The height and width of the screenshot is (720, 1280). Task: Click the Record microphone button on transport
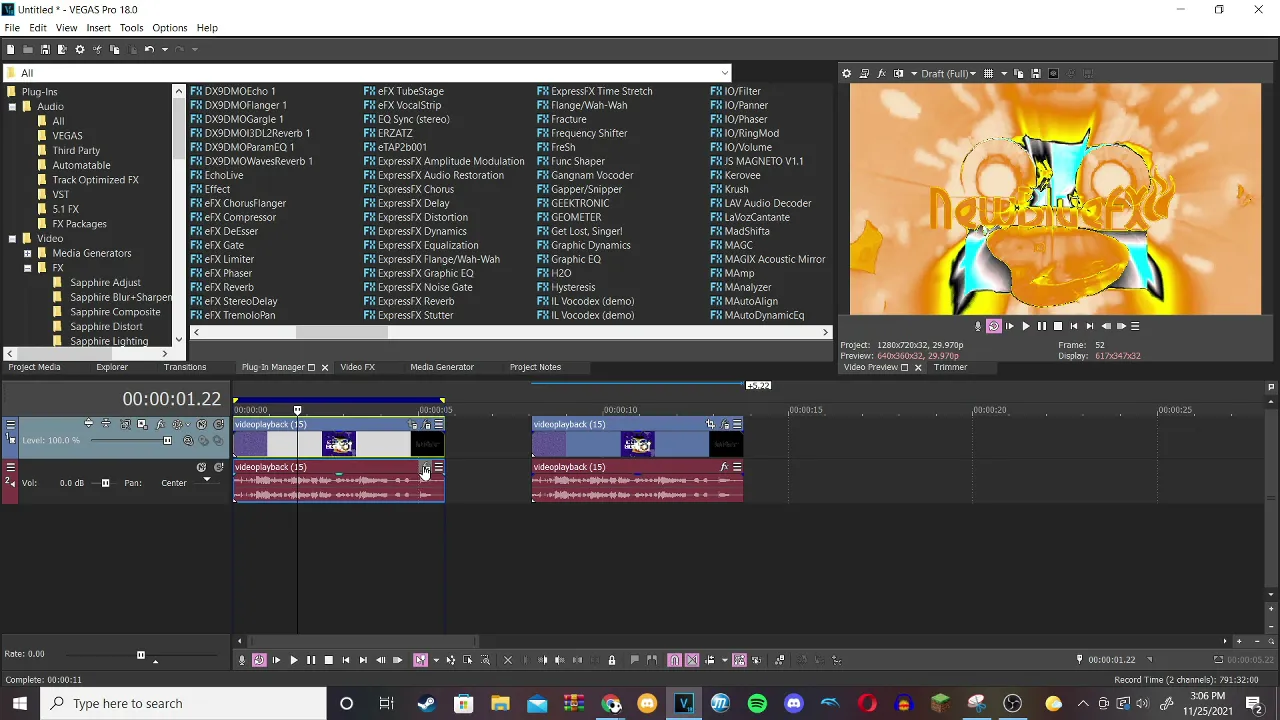[241, 660]
